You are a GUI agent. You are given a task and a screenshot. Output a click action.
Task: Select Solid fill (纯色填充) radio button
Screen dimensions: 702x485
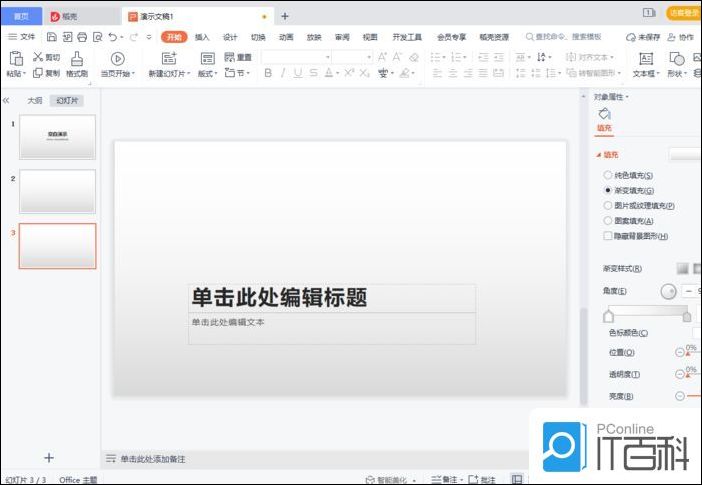coord(608,175)
